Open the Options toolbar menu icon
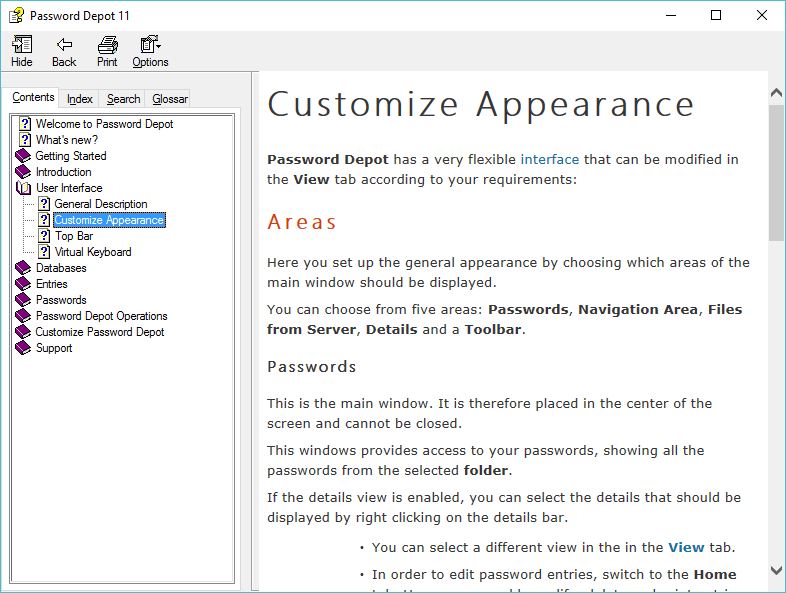Viewport: 786px width, 593px height. pos(150,45)
